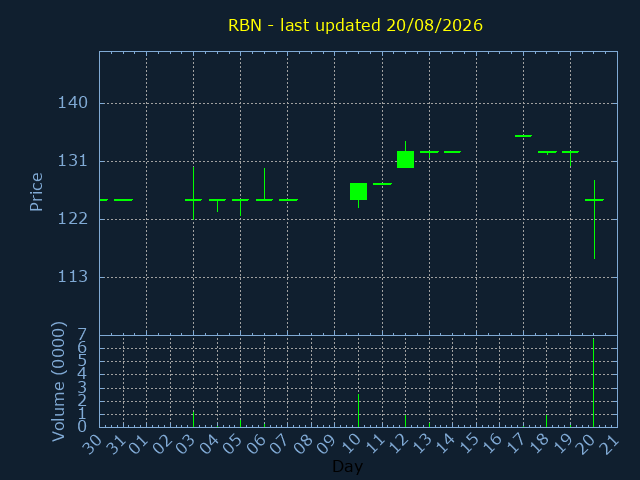Click the Price axis title
Viewport: 640px width, 480px height.
[x=36, y=192]
